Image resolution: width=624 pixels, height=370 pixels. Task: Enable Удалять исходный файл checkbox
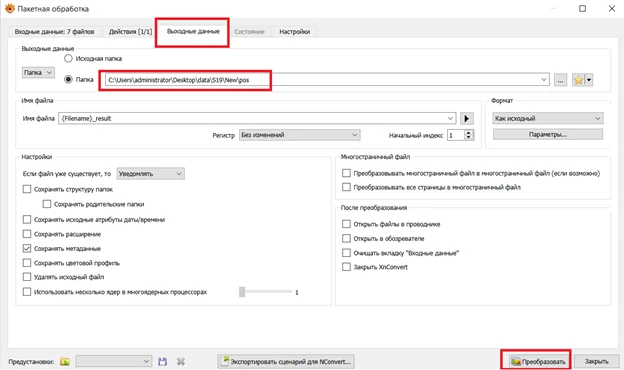point(27,277)
